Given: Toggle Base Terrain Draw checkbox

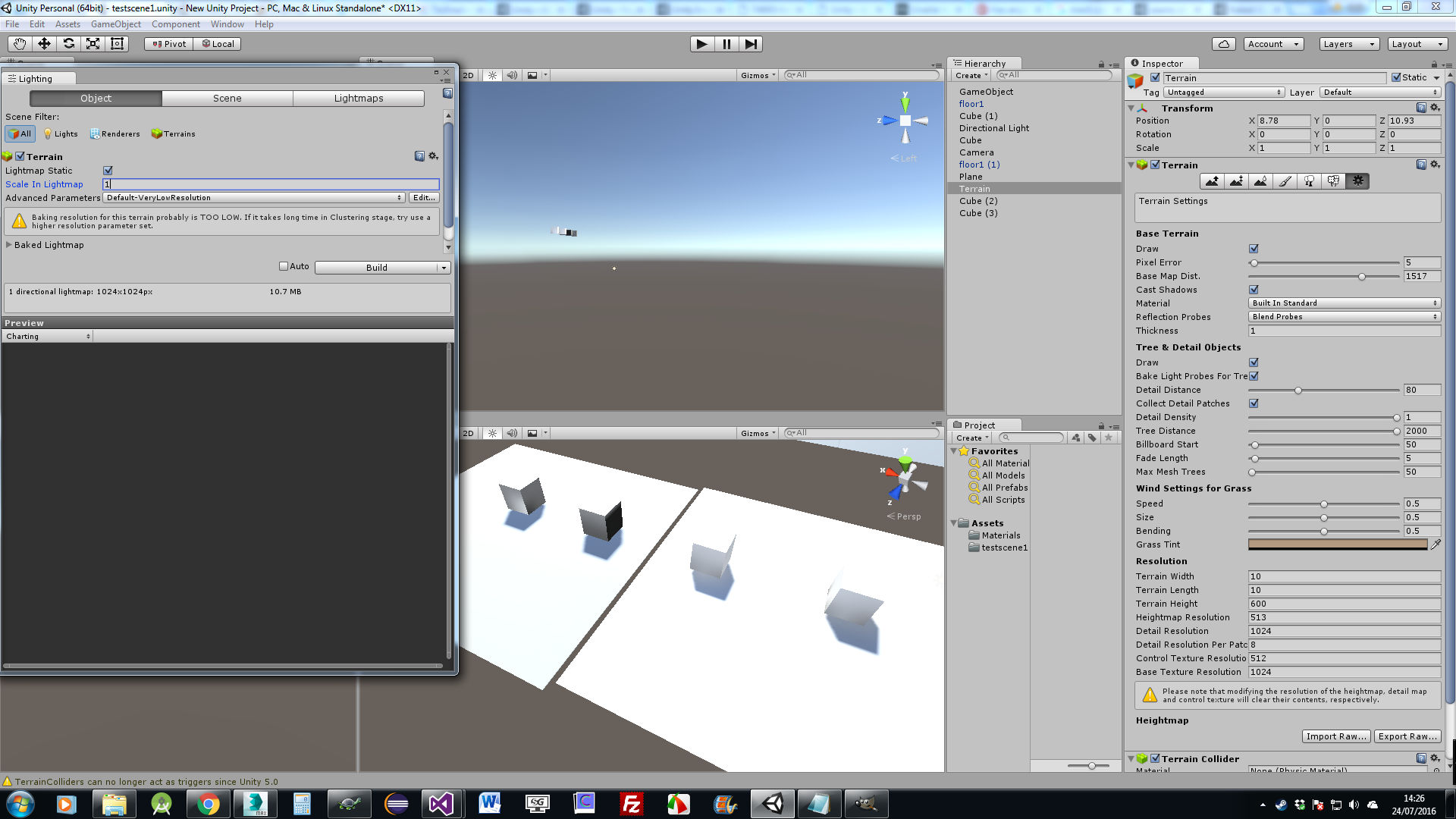Looking at the screenshot, I should [1254, 249].
